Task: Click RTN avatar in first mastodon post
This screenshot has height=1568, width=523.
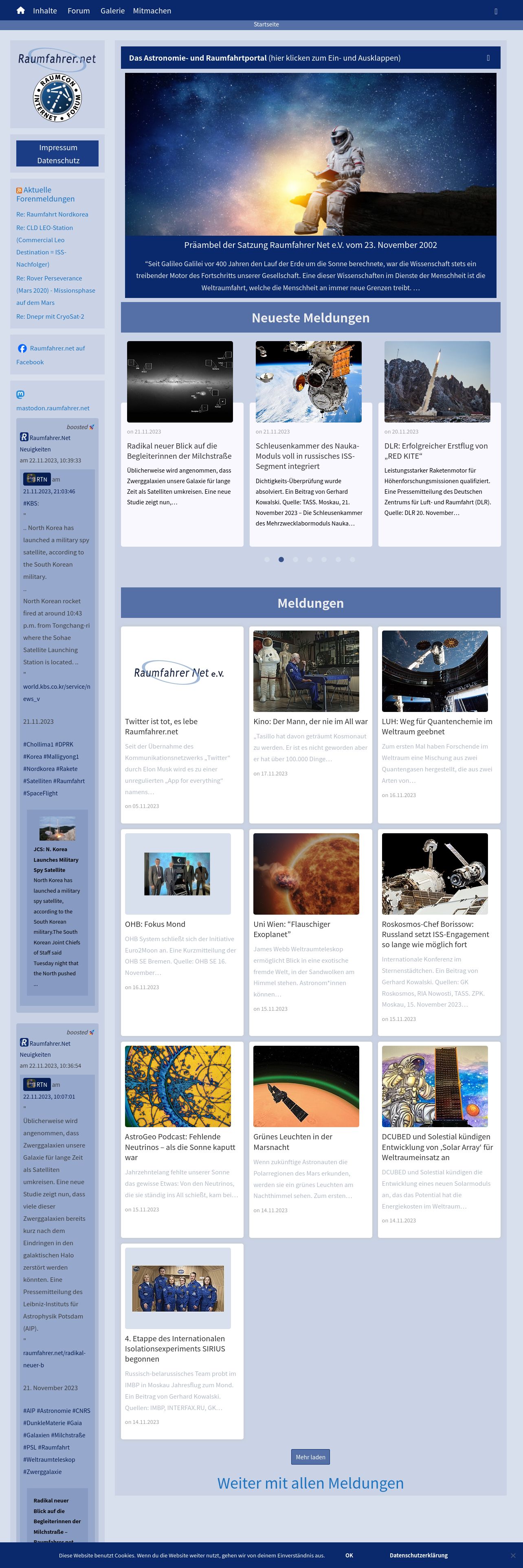Action: (x=31, y=479)
